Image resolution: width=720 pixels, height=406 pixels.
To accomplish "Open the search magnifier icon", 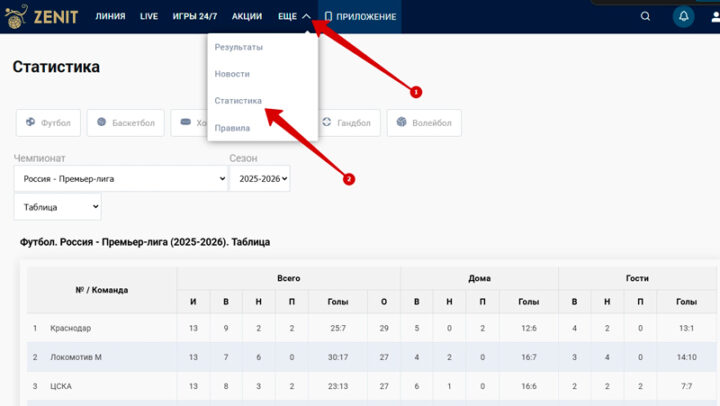I will click(x=645, y=17).
